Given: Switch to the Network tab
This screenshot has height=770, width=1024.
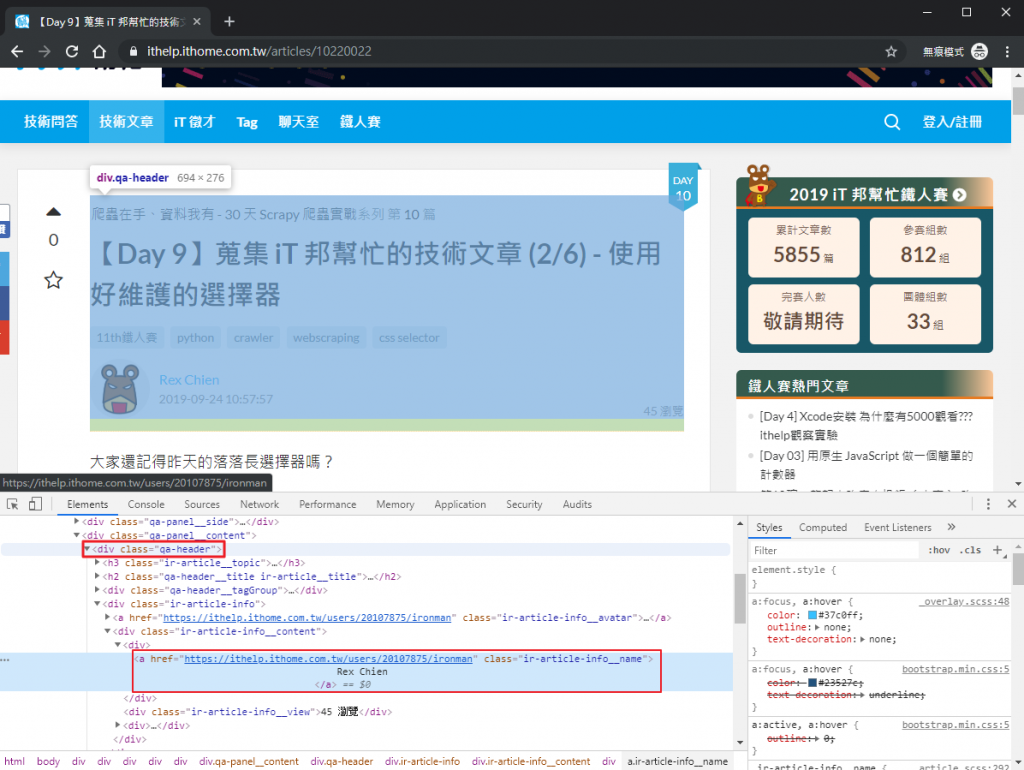Looking at the screenshot, I should point(259,504).
